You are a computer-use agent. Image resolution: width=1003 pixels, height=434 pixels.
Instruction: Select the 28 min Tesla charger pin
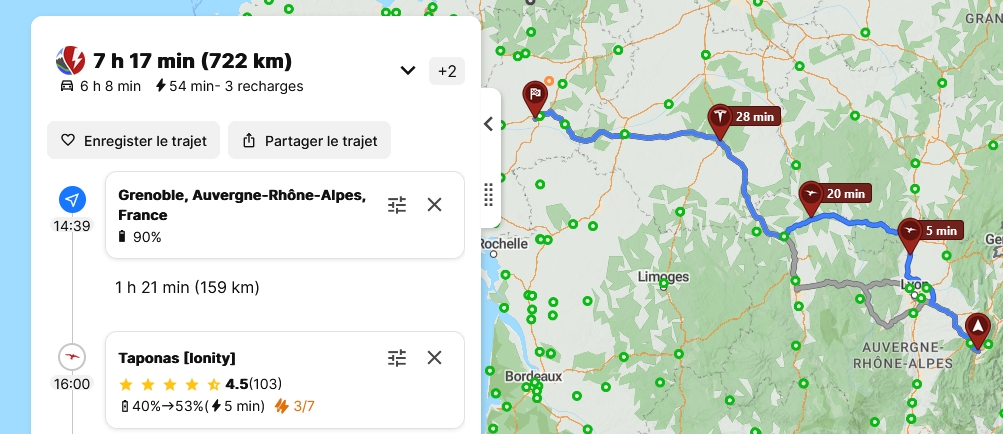[719, 118]
